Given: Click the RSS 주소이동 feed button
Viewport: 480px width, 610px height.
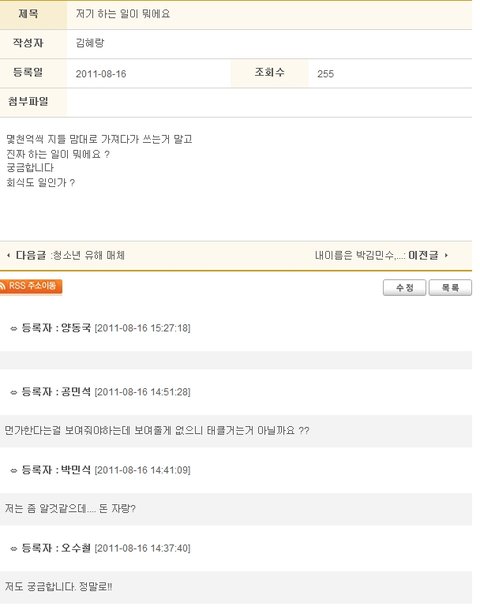Looking at the screenshot, I should pyautogui.click(x=31, y=286).
